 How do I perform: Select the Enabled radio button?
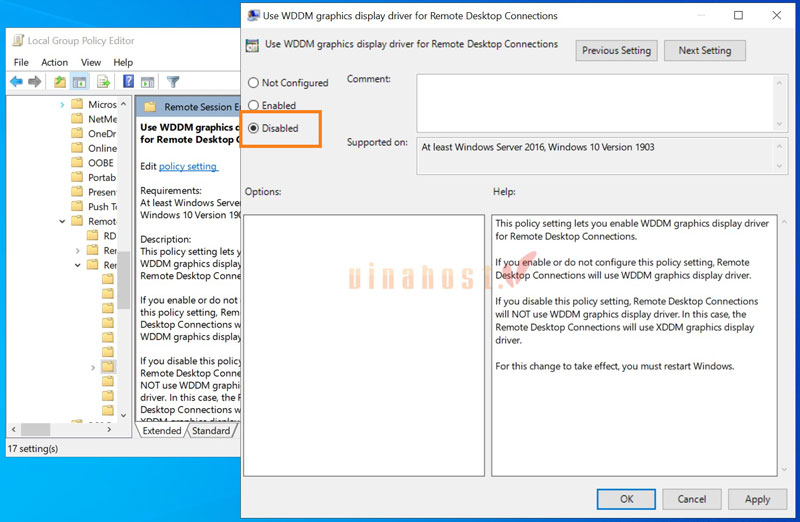[x=253, y=105]
